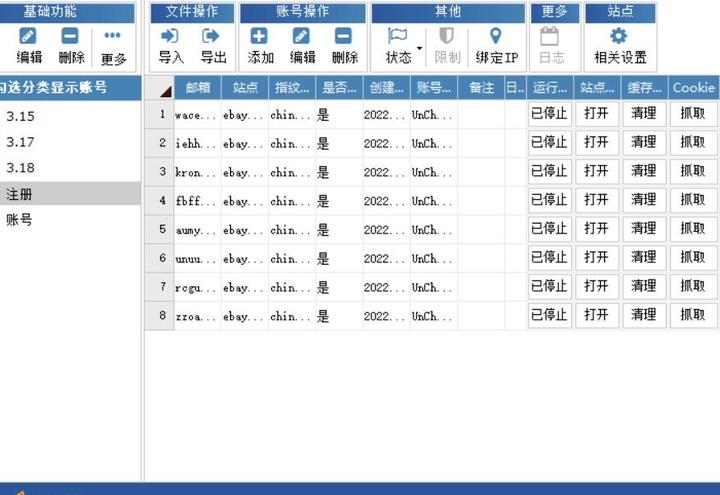Click the 添加 add account icon

click(x=259, y=36)
